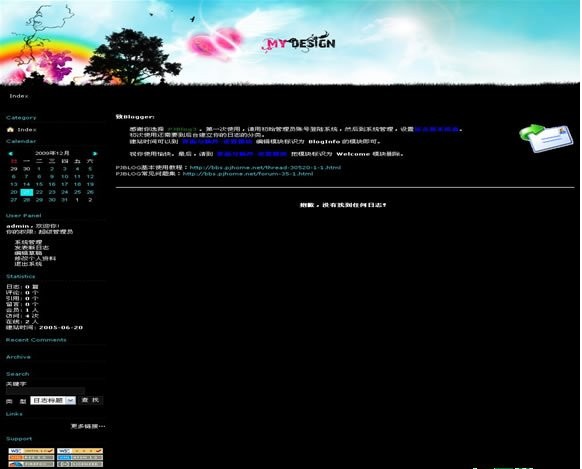This screenshot has width=582, height=469.
Task: Open the second W3C validation badge
Action: [x=80, y=451]
